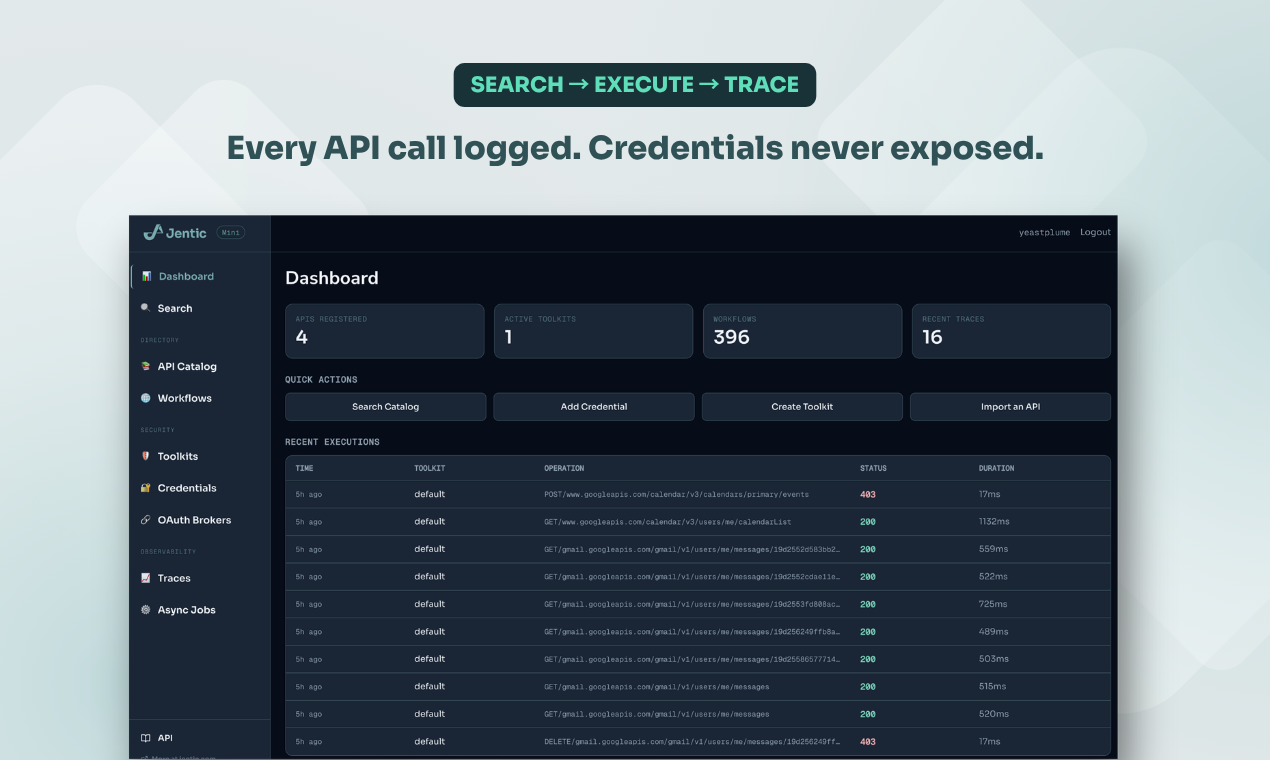Click the Create Toolkit button
Screen dimensions: 1270x760
point(802,407)
